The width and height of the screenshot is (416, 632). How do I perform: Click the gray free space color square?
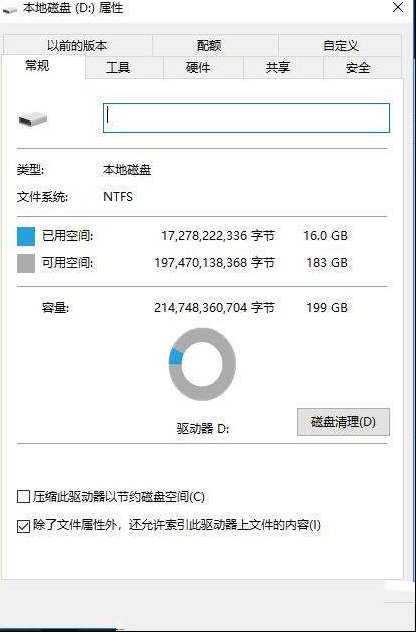pos(26,264)
